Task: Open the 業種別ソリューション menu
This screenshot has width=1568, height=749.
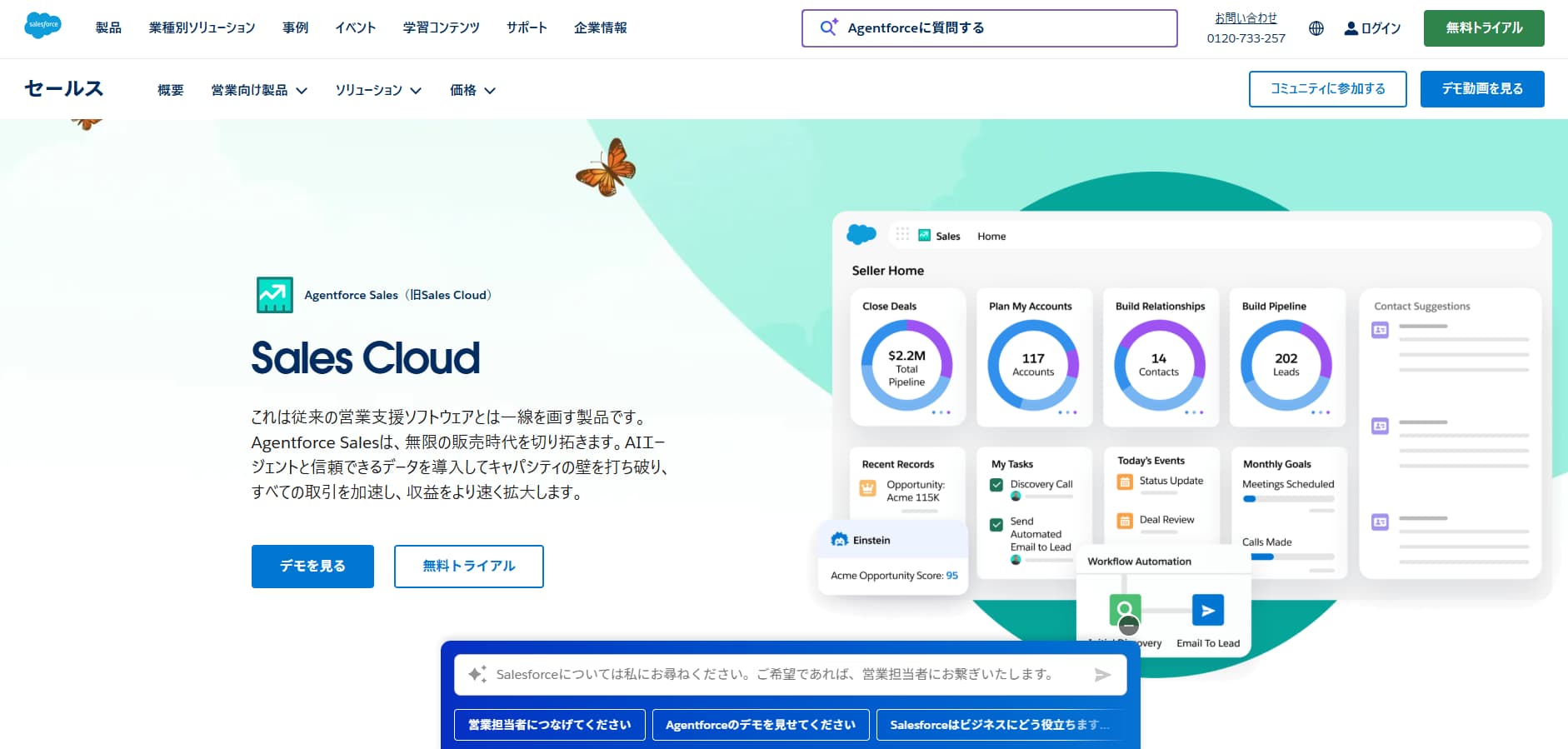Action: click(202, 27)
